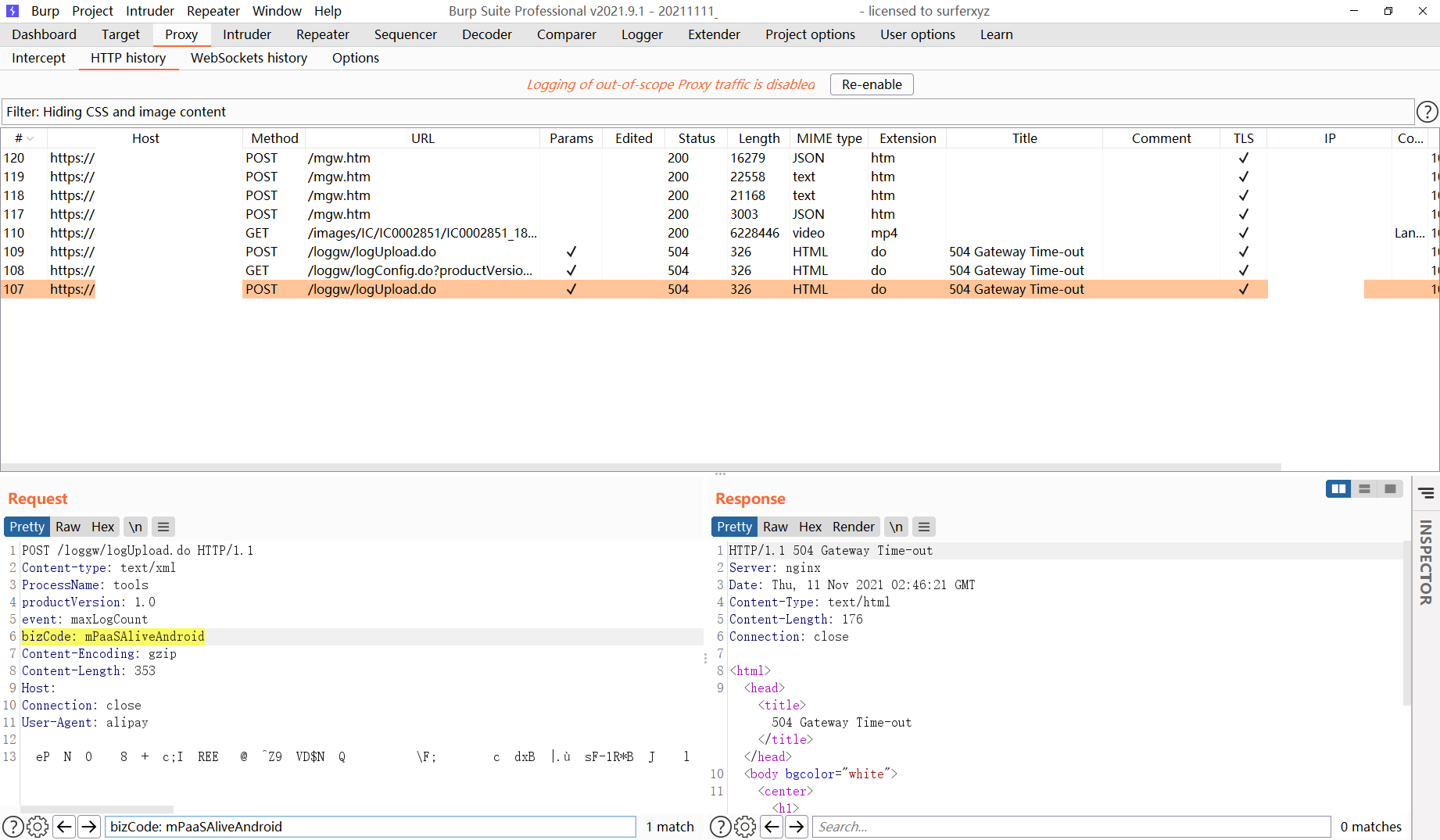This screenshot has height=840, width=1440.
Task: Open Response message options hamburger menu
Action: click(x=924, y=527)
